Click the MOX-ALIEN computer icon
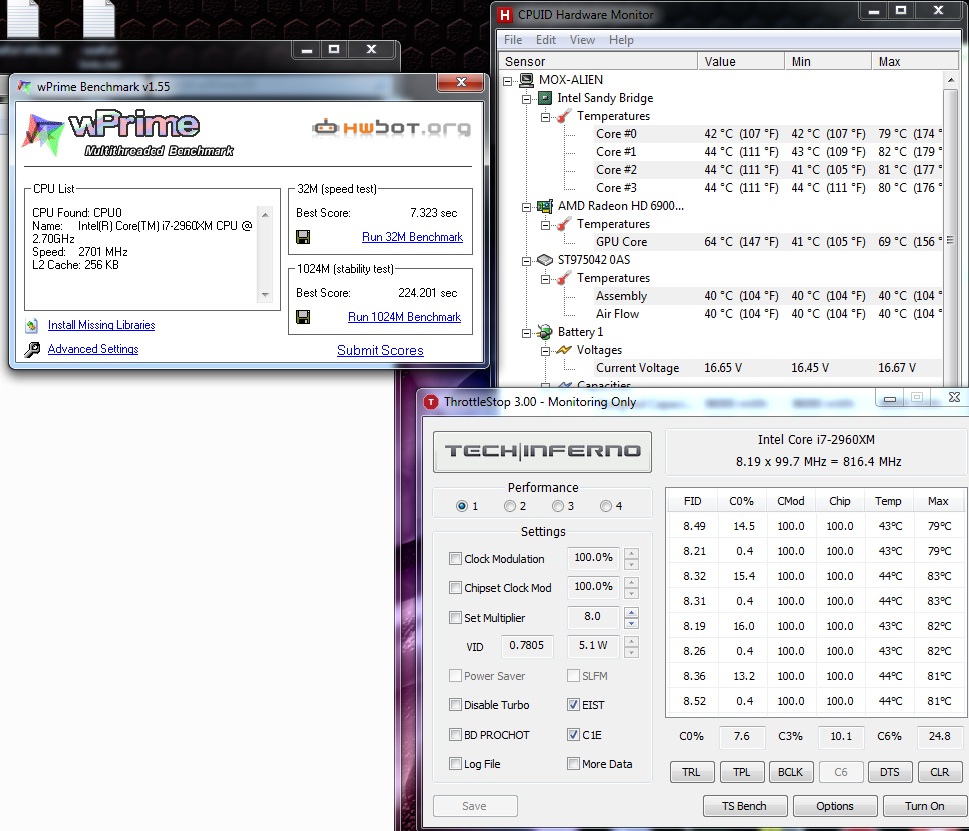Screen dimensions: 969x831 tap(527, 80)
